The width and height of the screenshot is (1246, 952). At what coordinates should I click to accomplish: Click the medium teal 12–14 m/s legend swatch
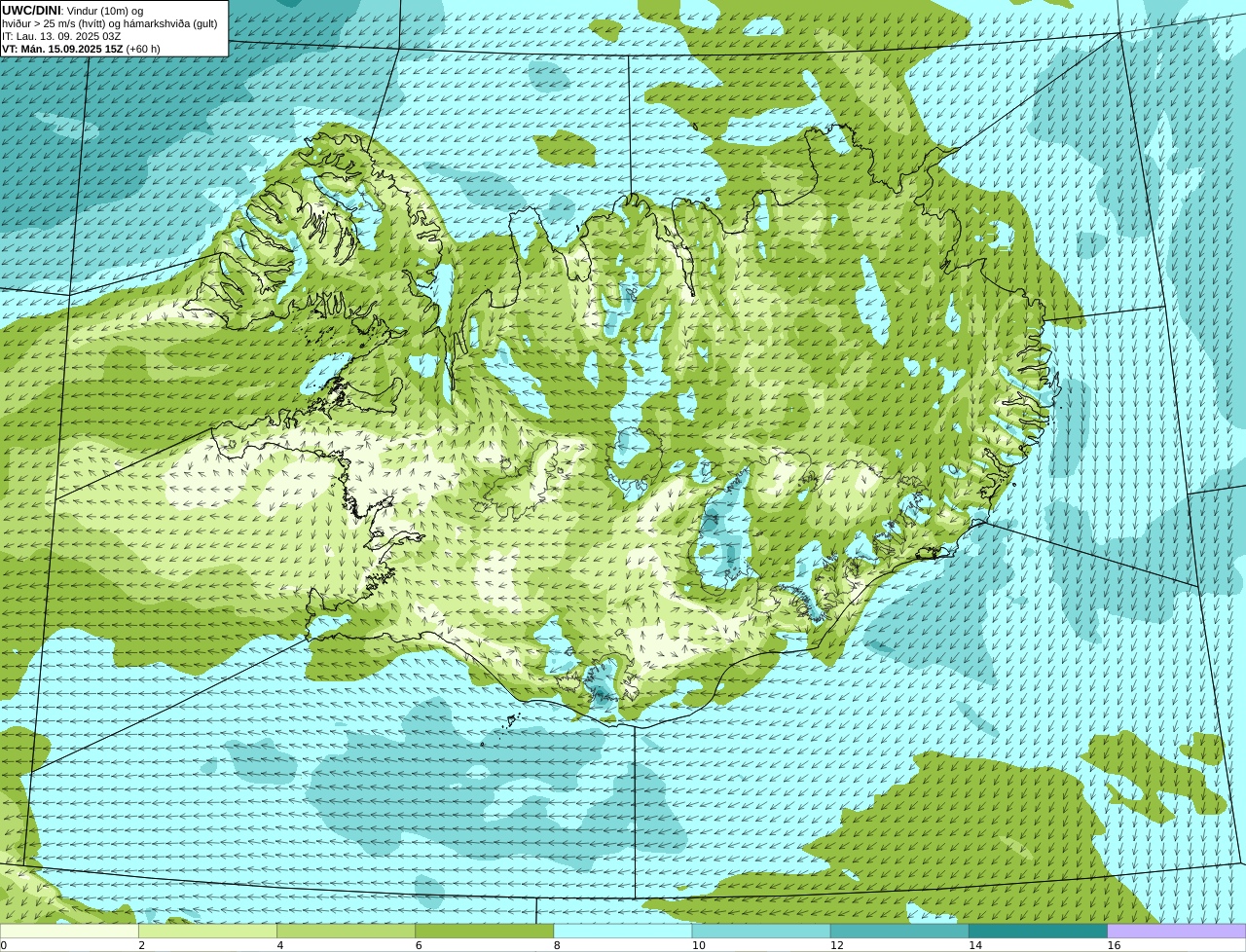pos(899,931)
